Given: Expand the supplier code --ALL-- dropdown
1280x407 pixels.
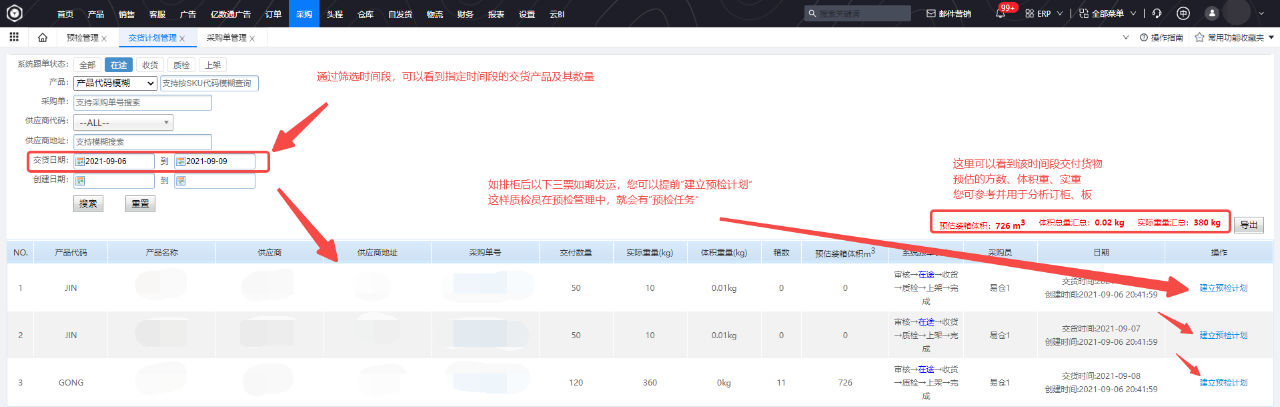Looking at the screenshot, I should [x=124, y=122].
